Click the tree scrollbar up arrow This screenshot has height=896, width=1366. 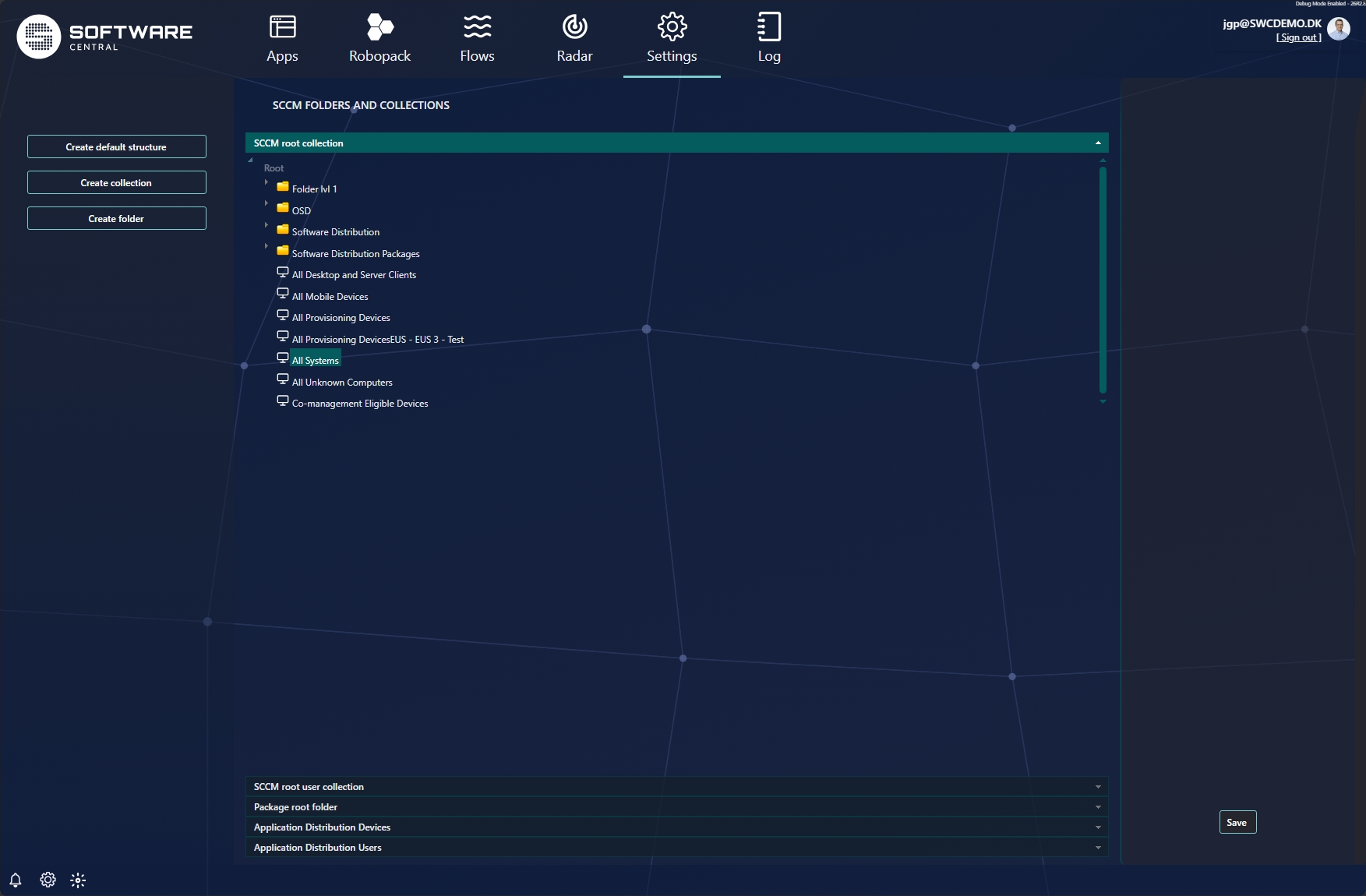click(x=1103, y=161)
